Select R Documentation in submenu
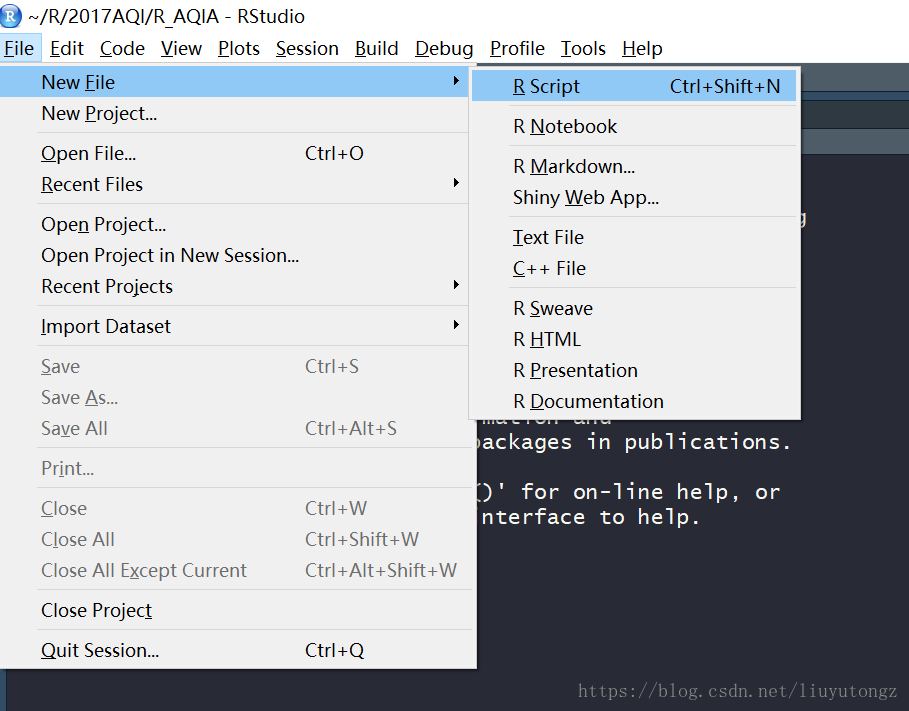 click(x=634, y=402)
